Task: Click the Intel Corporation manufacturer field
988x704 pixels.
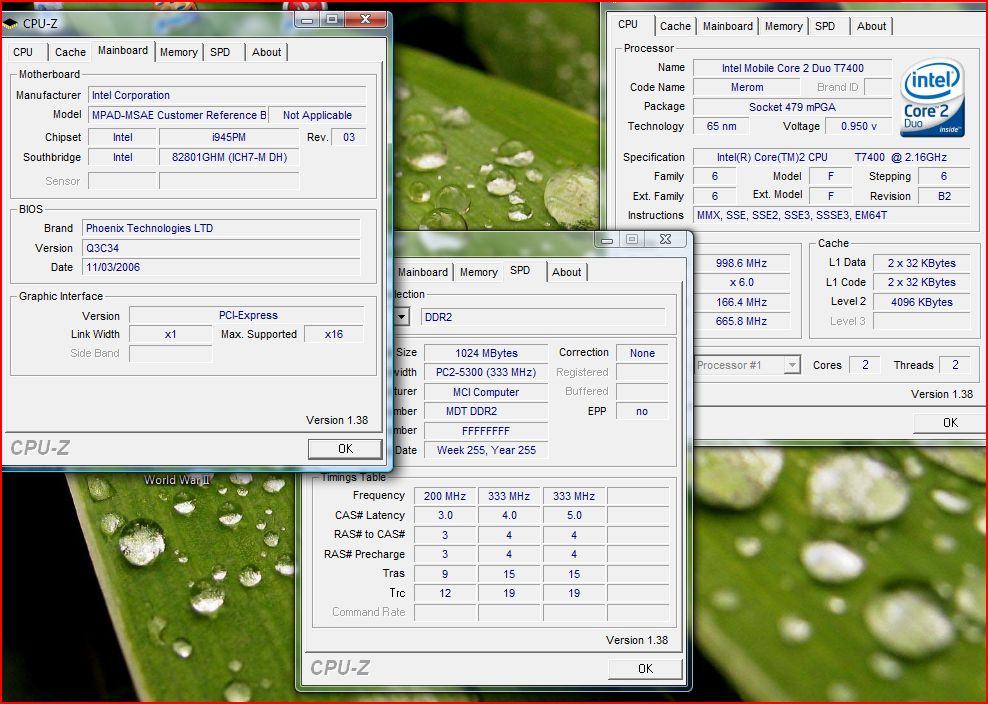Action: pos(227,95)
